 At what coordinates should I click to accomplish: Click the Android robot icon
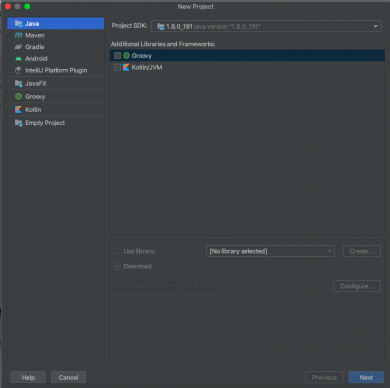[x=18, y=59]
